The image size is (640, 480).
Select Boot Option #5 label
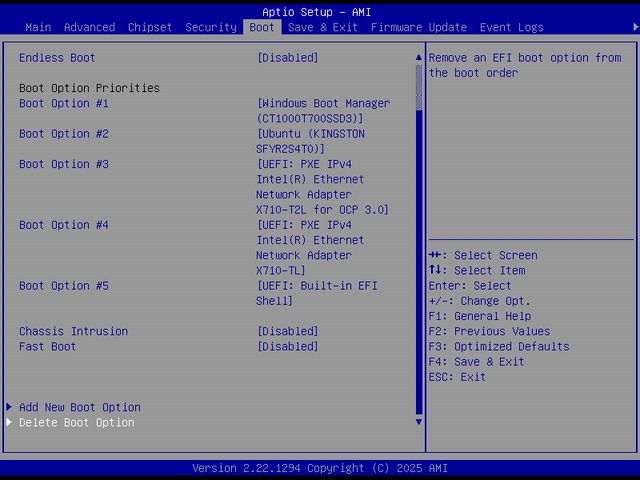[64, 286]
